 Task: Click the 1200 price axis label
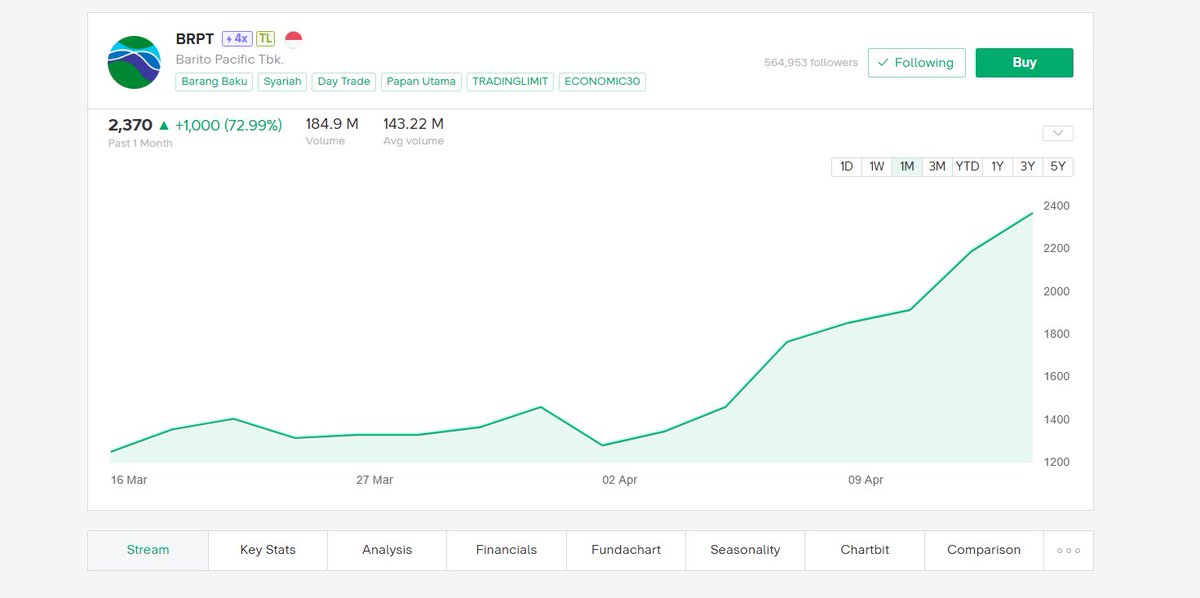pos(1057,462)
